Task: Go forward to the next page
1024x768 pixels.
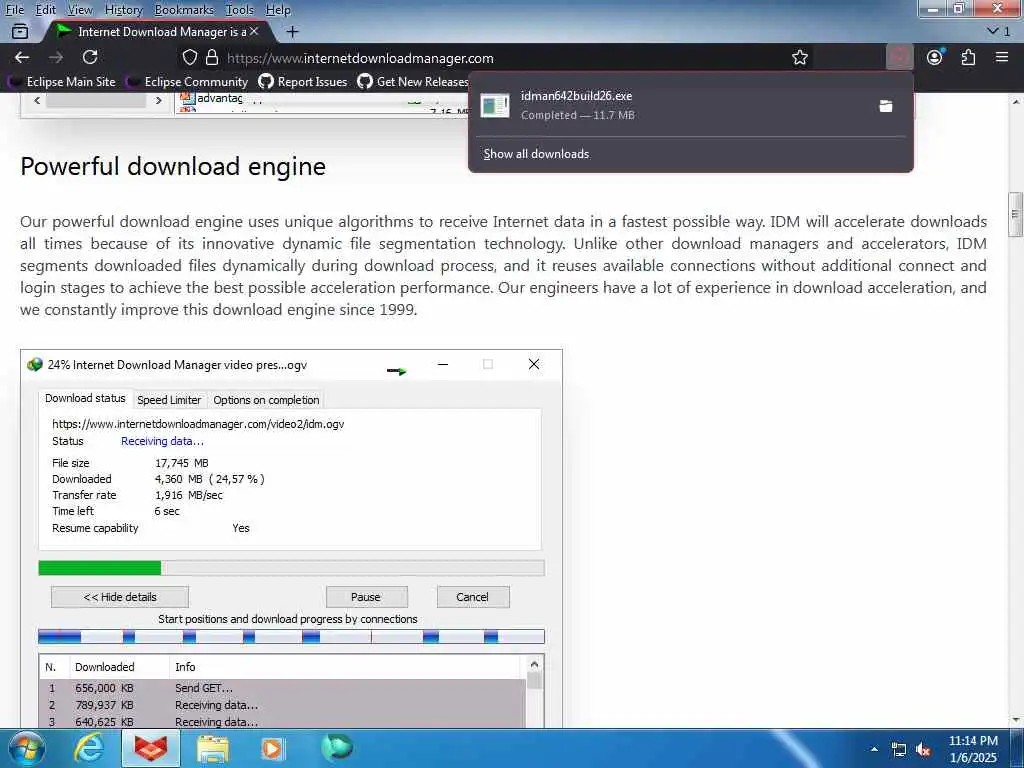Action: point(56,57)
